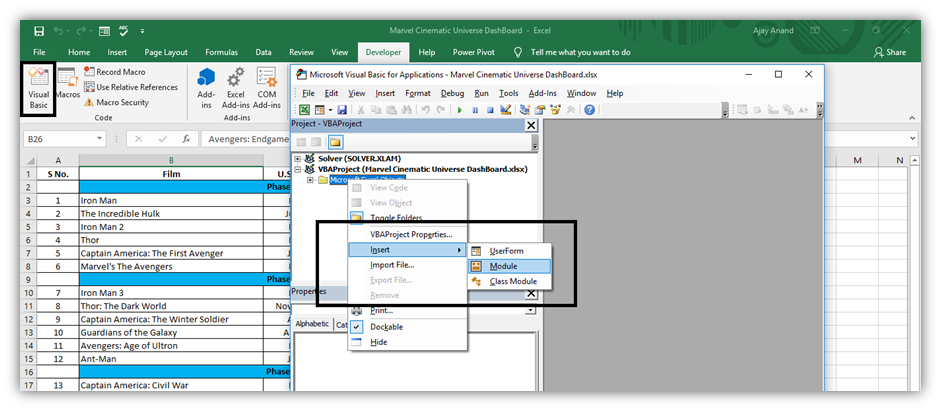
Task: Click Toggle Folders icon in Project pane
Action: click(335, 142)
